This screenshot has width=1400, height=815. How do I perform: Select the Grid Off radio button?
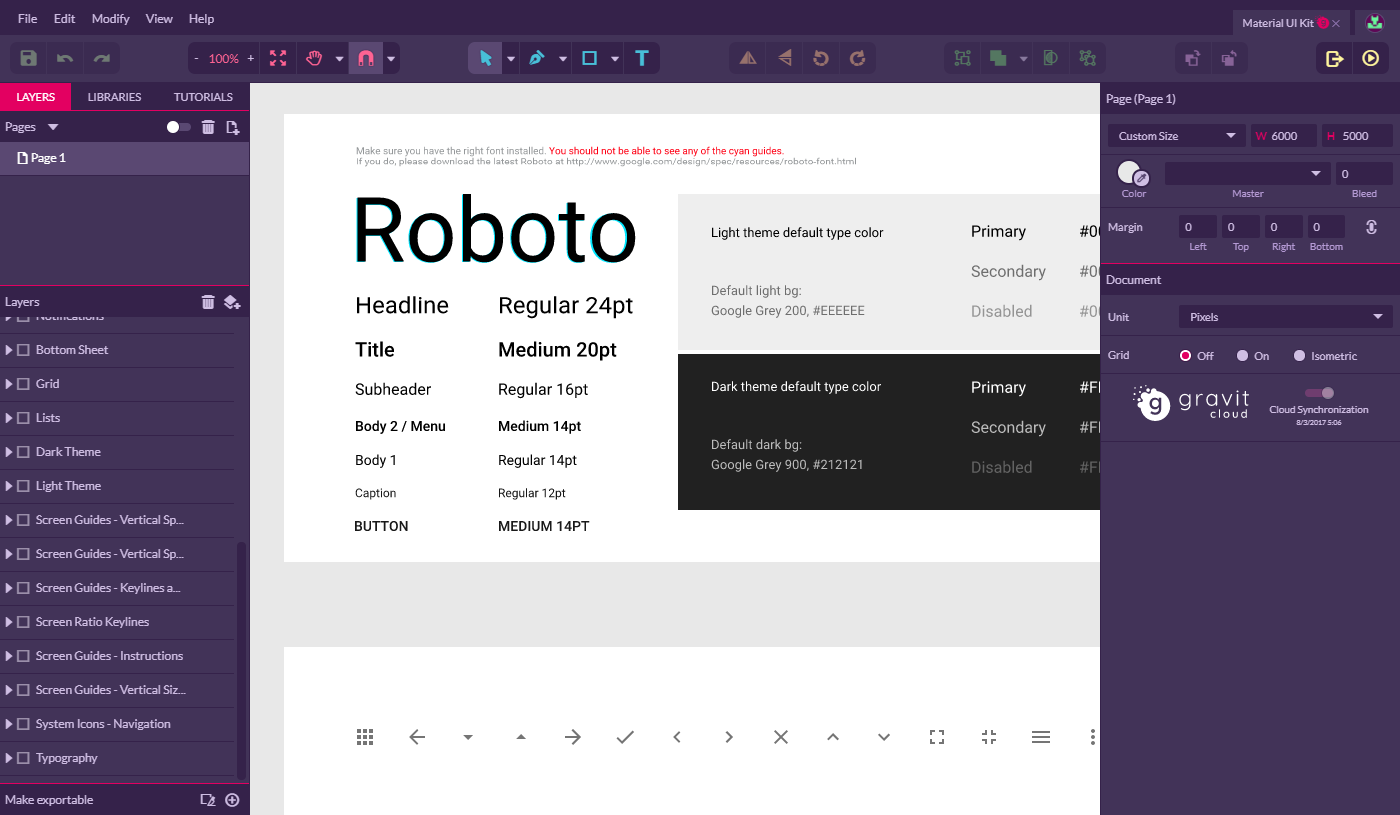1186,356
